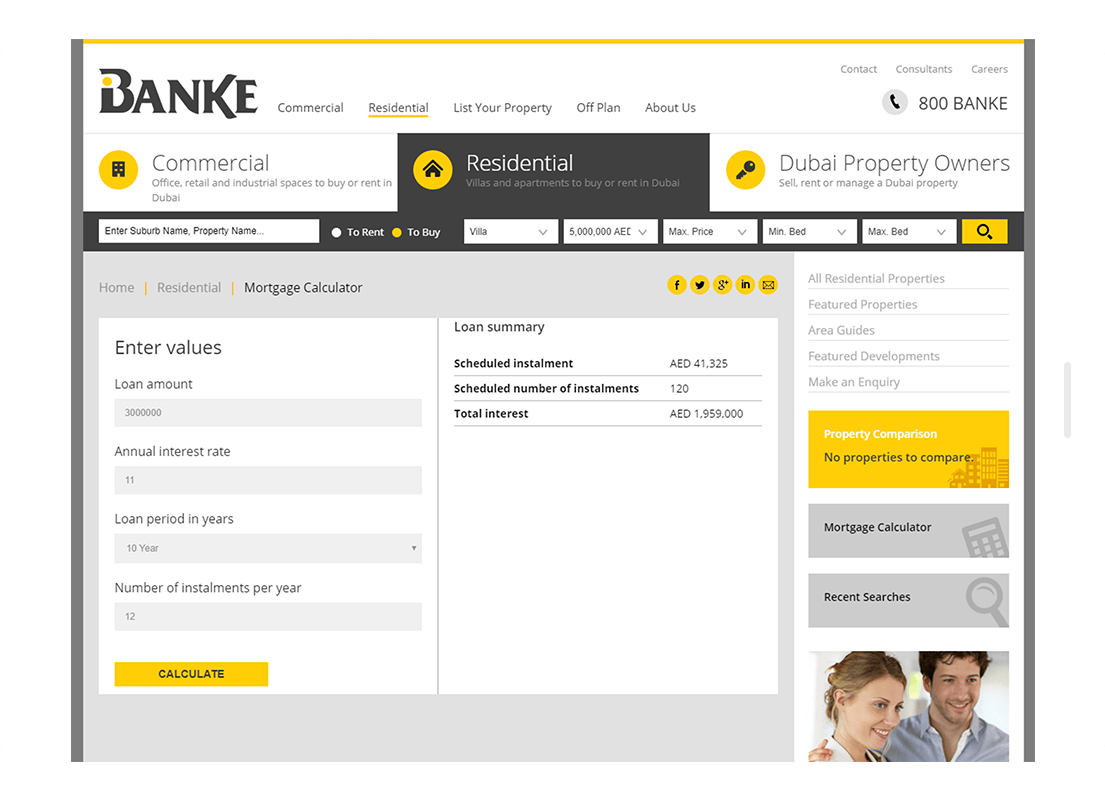Click the Dubai Property Owners key icon
Screen dimensions: 1105x800
(x=746, y=170)
